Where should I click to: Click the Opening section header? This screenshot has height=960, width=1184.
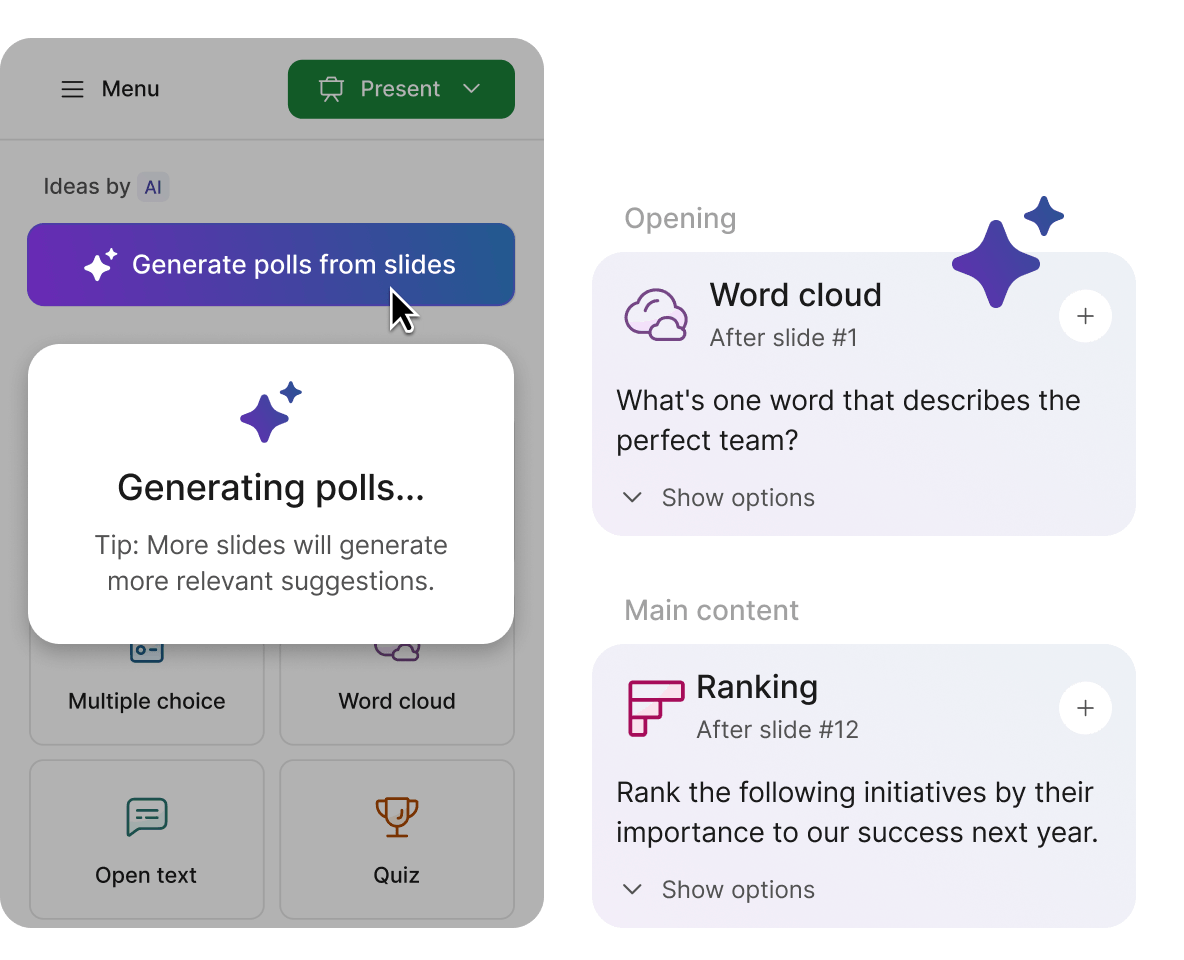(680, 218)
